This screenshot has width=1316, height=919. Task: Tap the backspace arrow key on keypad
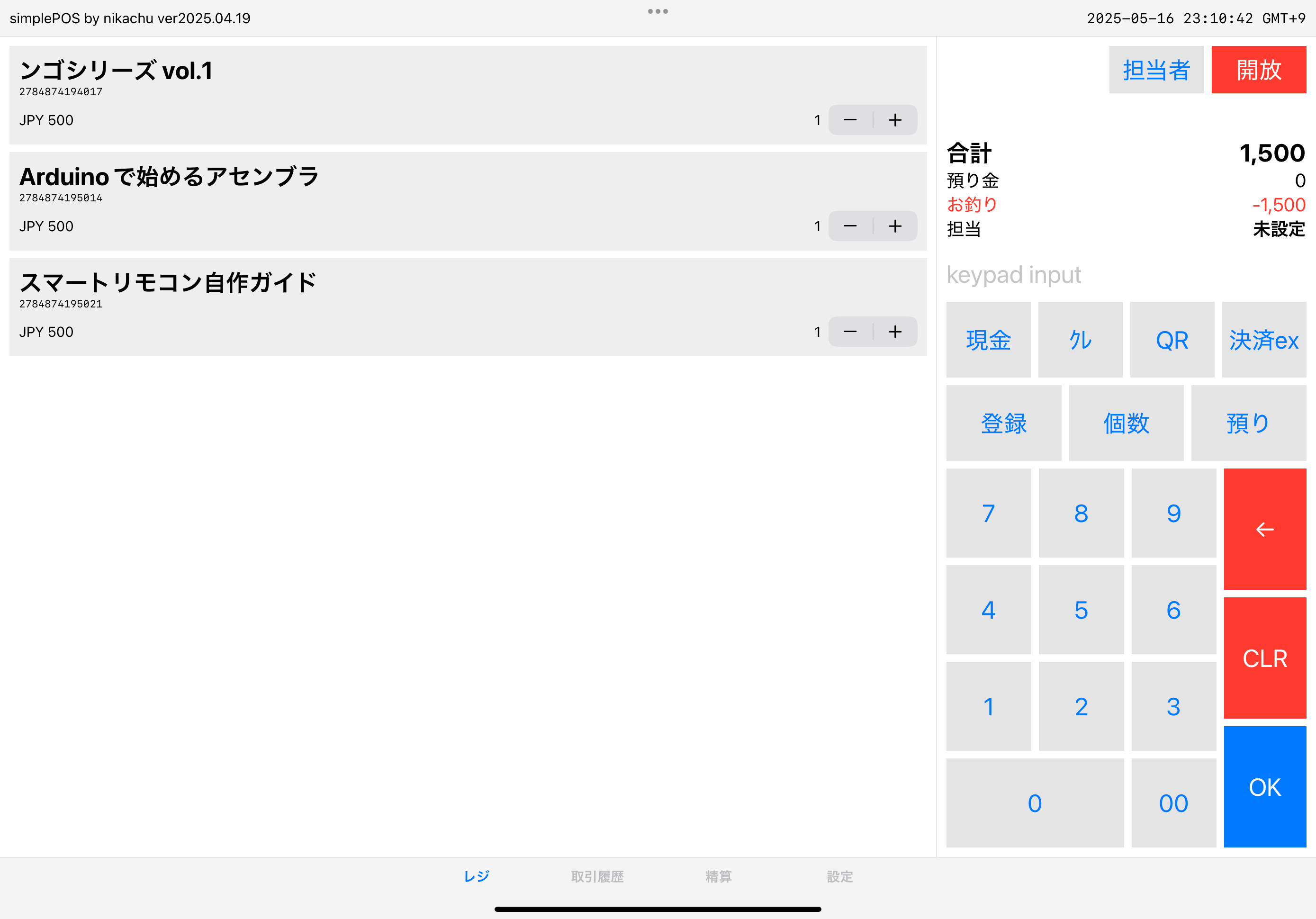tap(1264, 529)
